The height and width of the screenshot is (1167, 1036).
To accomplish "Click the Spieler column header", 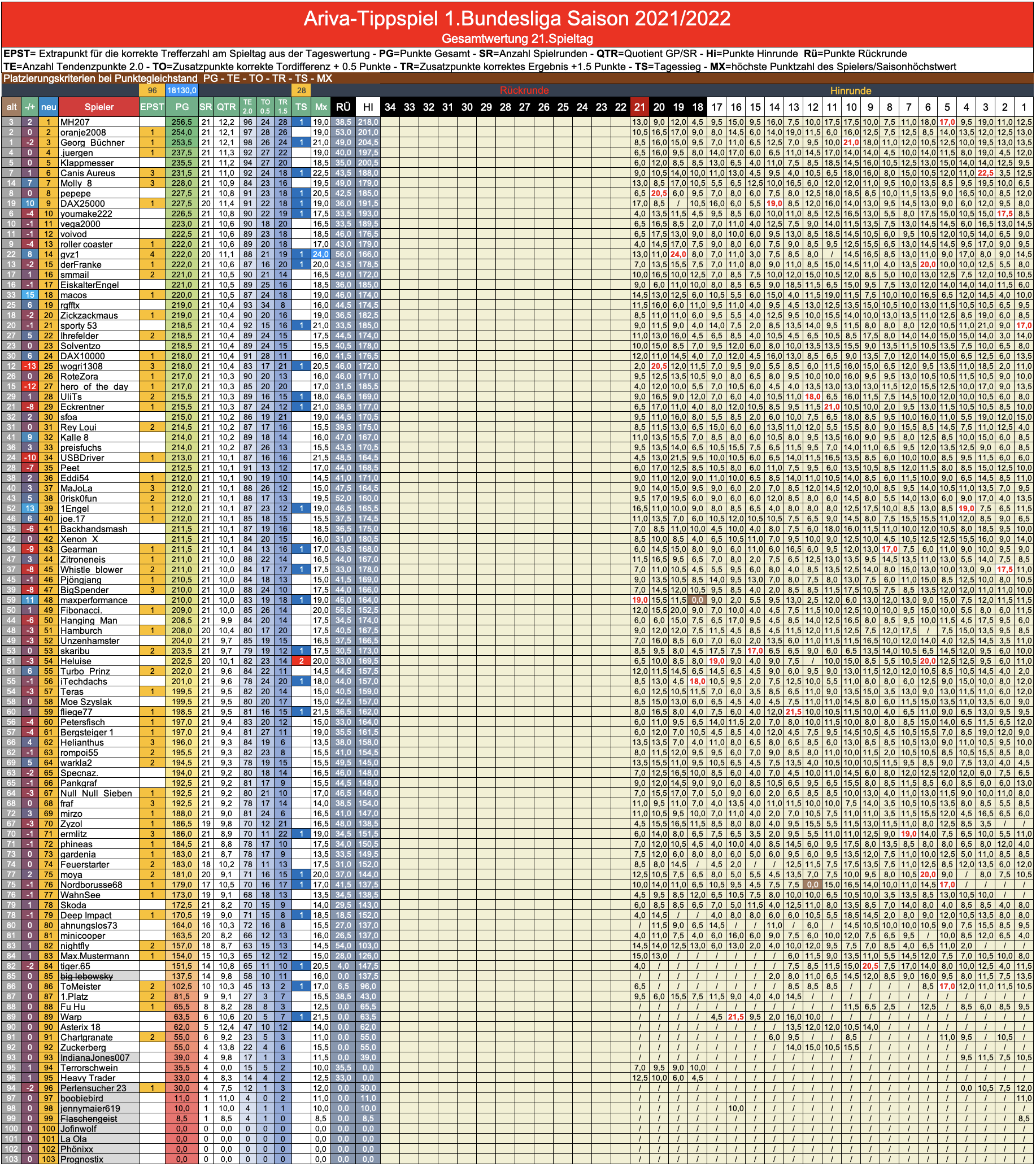I will [99, 107].
